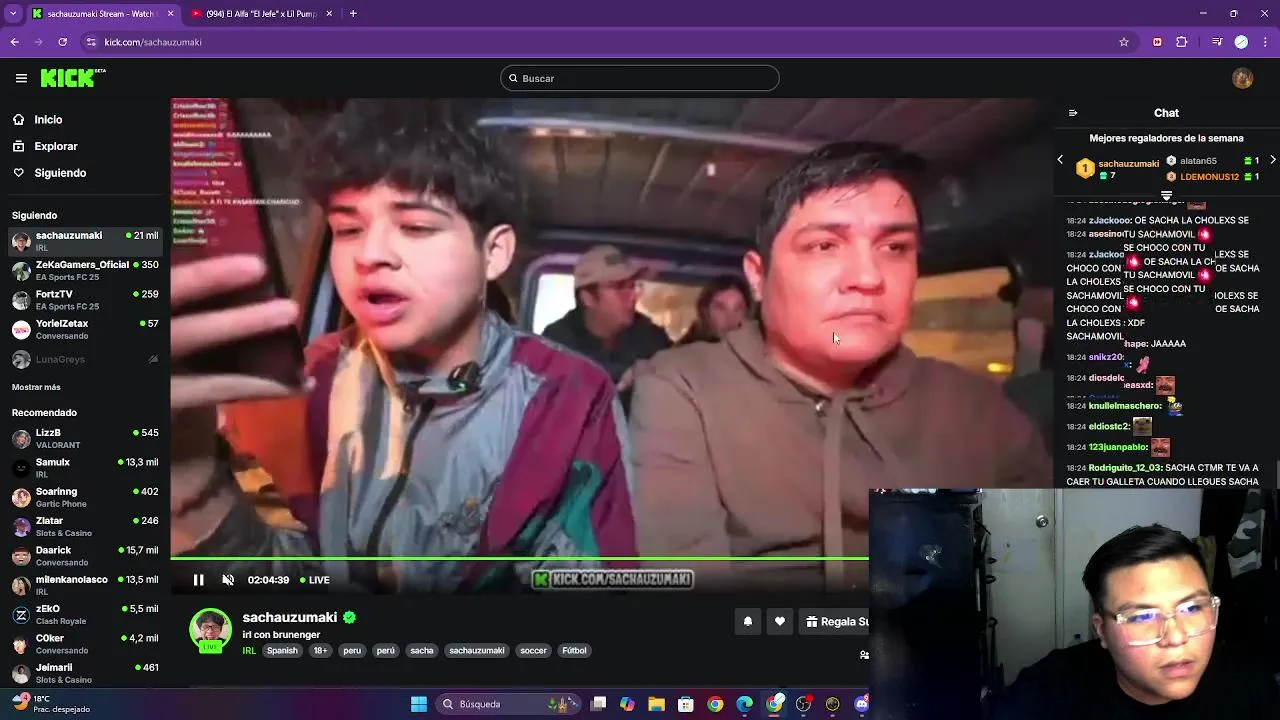This screenshot has width=1280, height=720.
Task: Collapse the chat panel
Action: click(x=1073, y=113)
